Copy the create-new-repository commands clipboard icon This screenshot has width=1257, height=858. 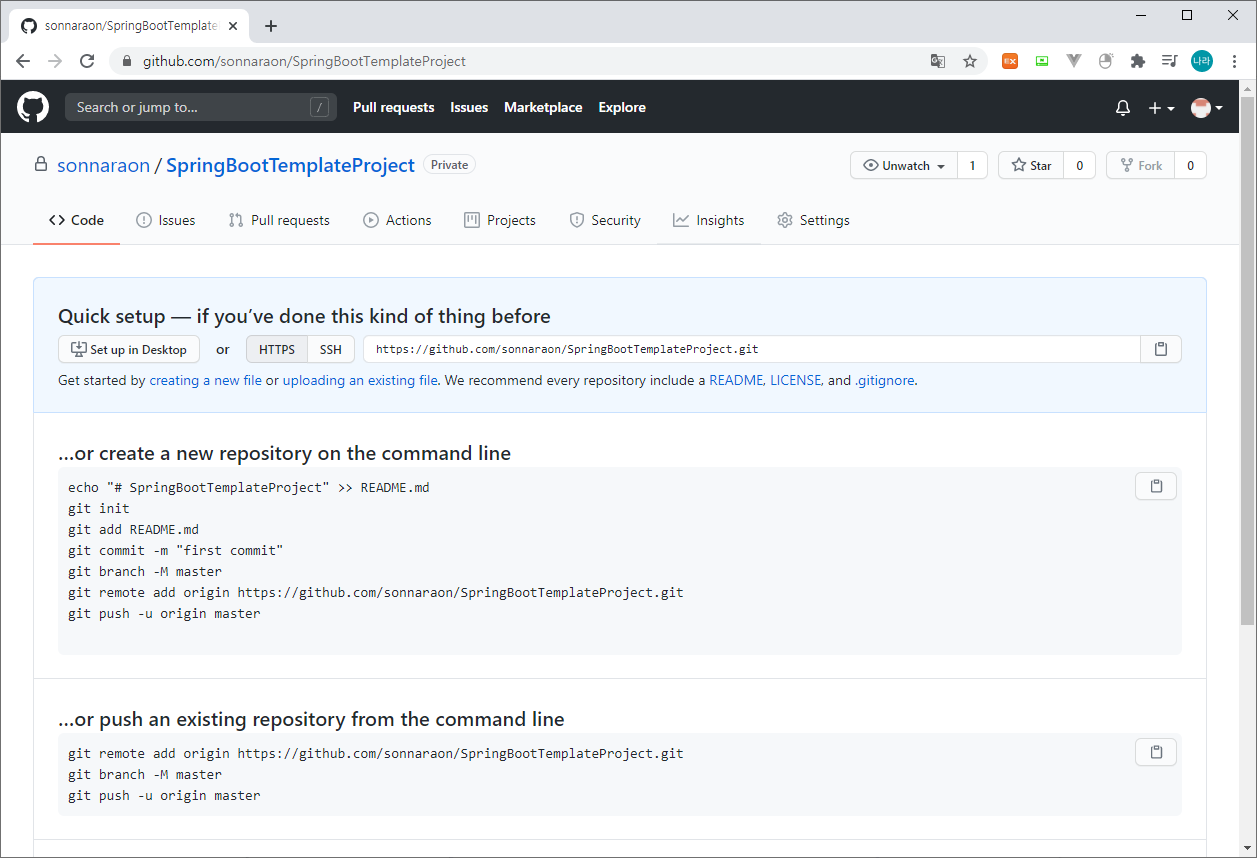coord(1156,486)
